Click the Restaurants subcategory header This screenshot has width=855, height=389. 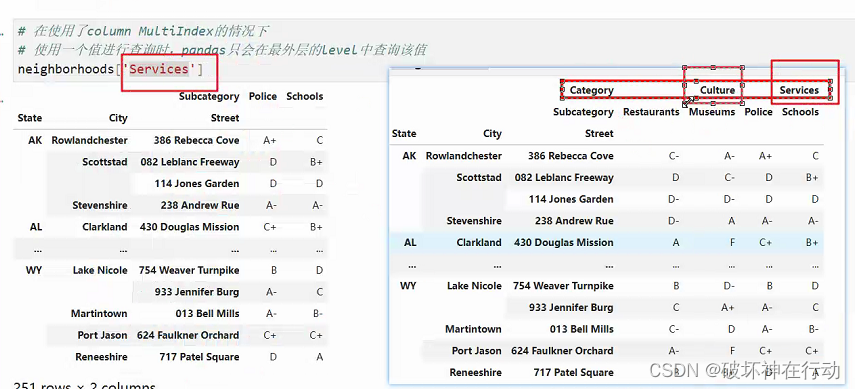click(651, 112)
